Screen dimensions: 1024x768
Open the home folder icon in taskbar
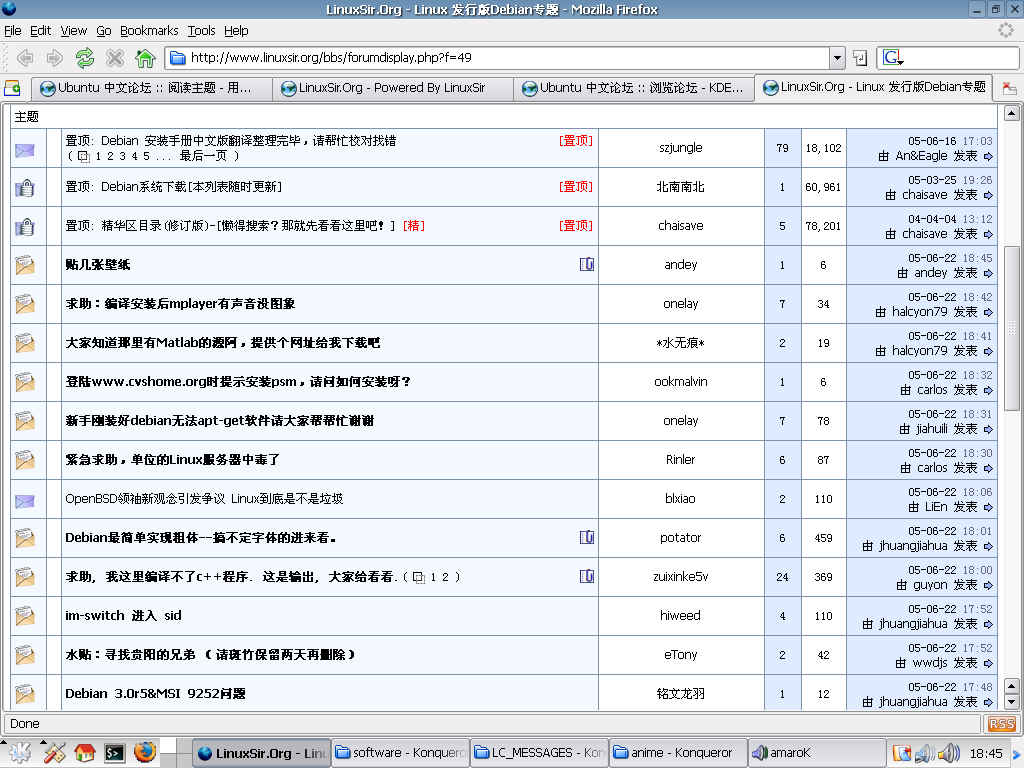tap(85, 752)
